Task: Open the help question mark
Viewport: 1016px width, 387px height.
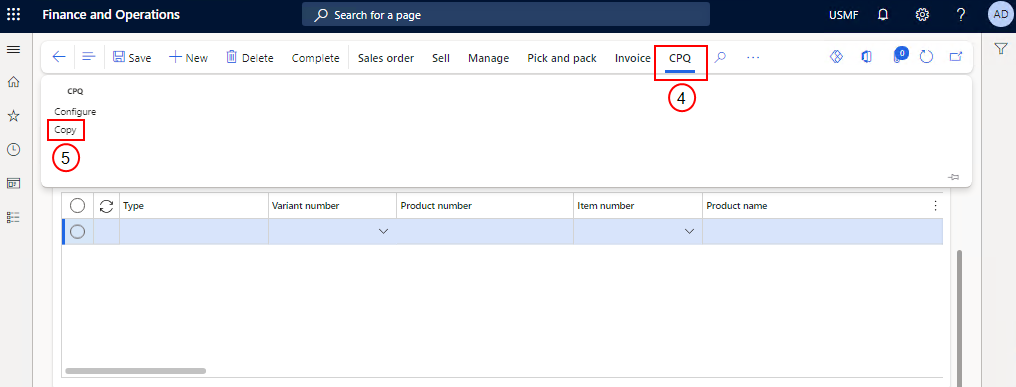Action: (962, 14)
